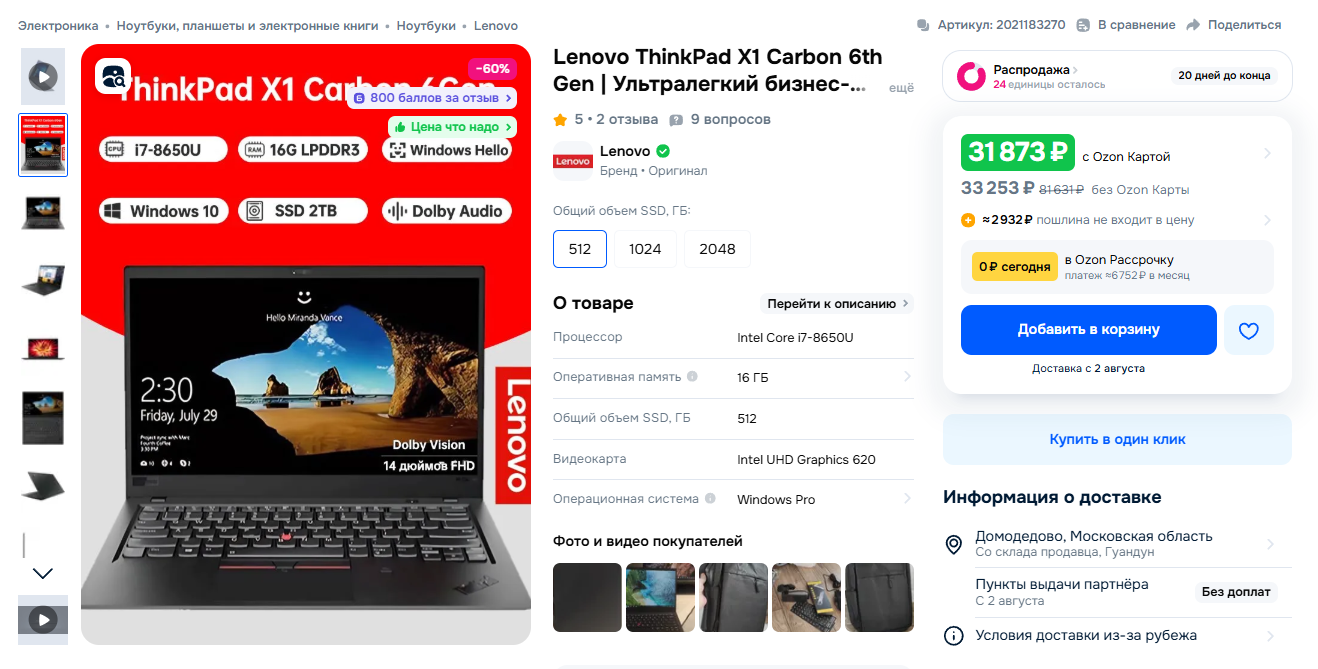Open visual similar-search icon on product image
This screenshot has width=1318, height=669.
(x=113, y=77)
